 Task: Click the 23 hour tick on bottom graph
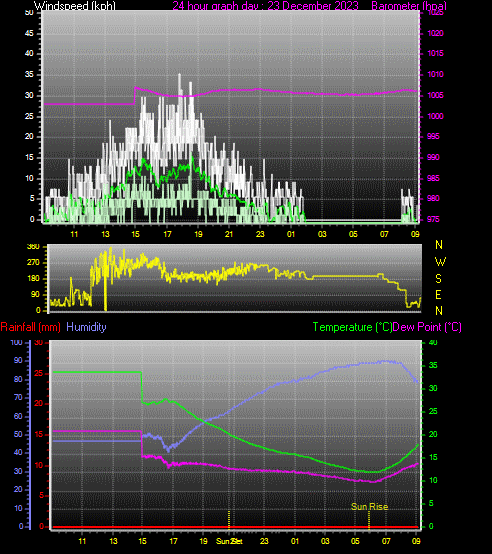point(264,541)
